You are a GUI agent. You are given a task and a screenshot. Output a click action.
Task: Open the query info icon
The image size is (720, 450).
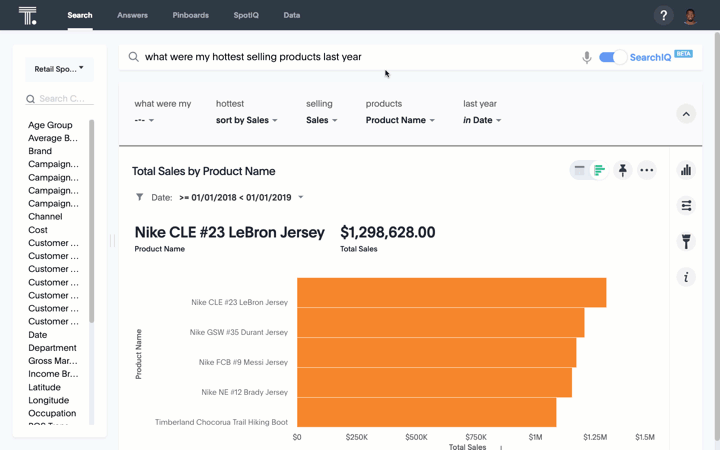point(686,277)
